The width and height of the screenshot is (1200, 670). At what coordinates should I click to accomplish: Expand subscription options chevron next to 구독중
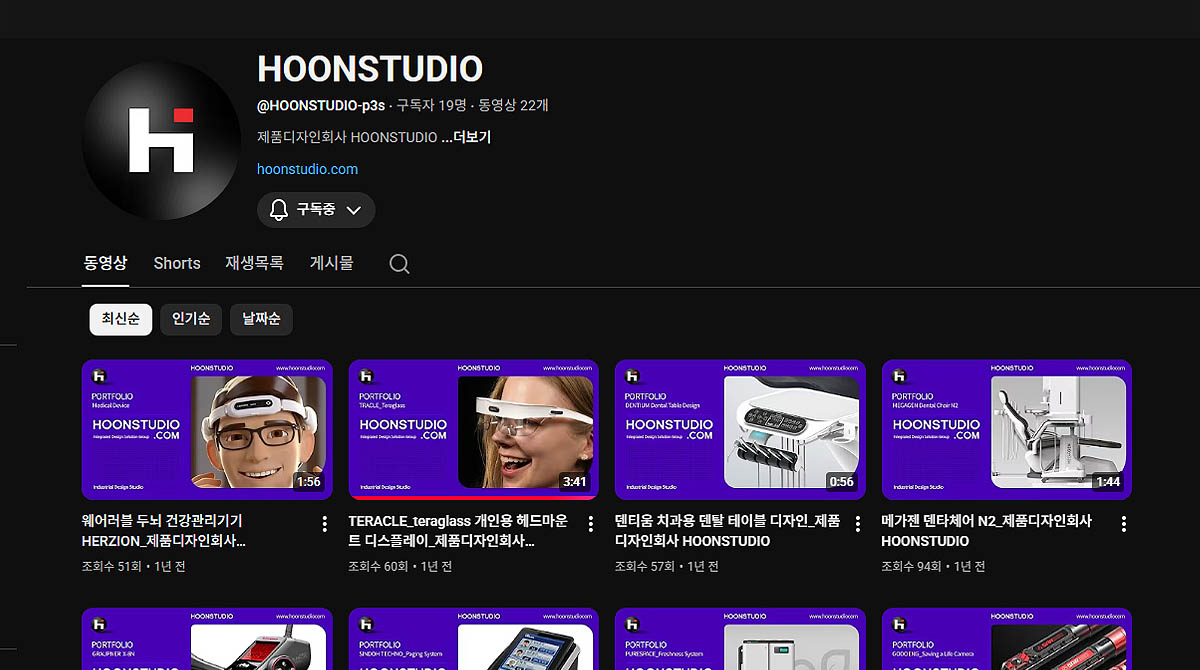pyautogui.click(x=353, y=210)
